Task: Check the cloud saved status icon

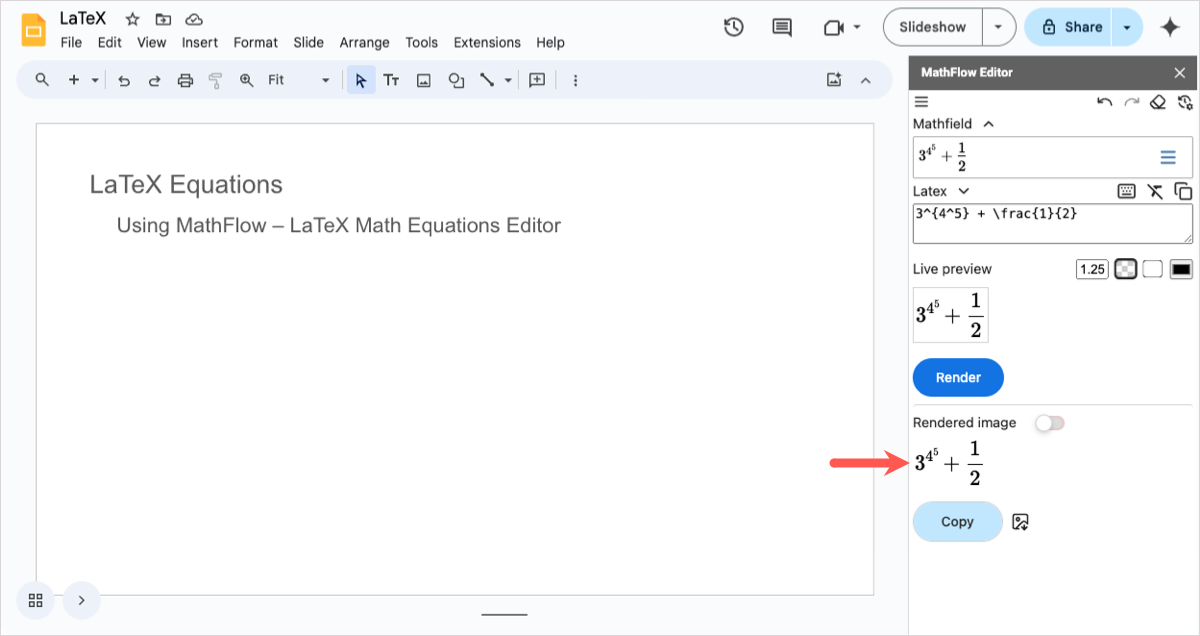Action: pos(195,19)
